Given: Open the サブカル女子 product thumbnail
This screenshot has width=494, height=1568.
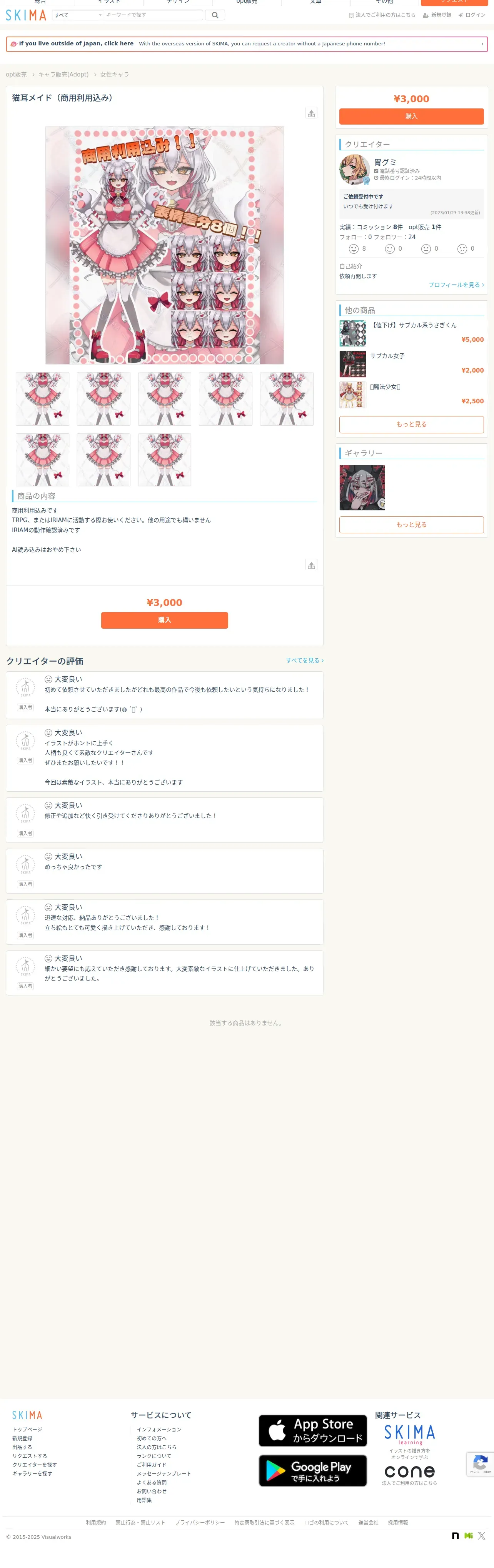Looking at the screenshot, I should point(353,364).
